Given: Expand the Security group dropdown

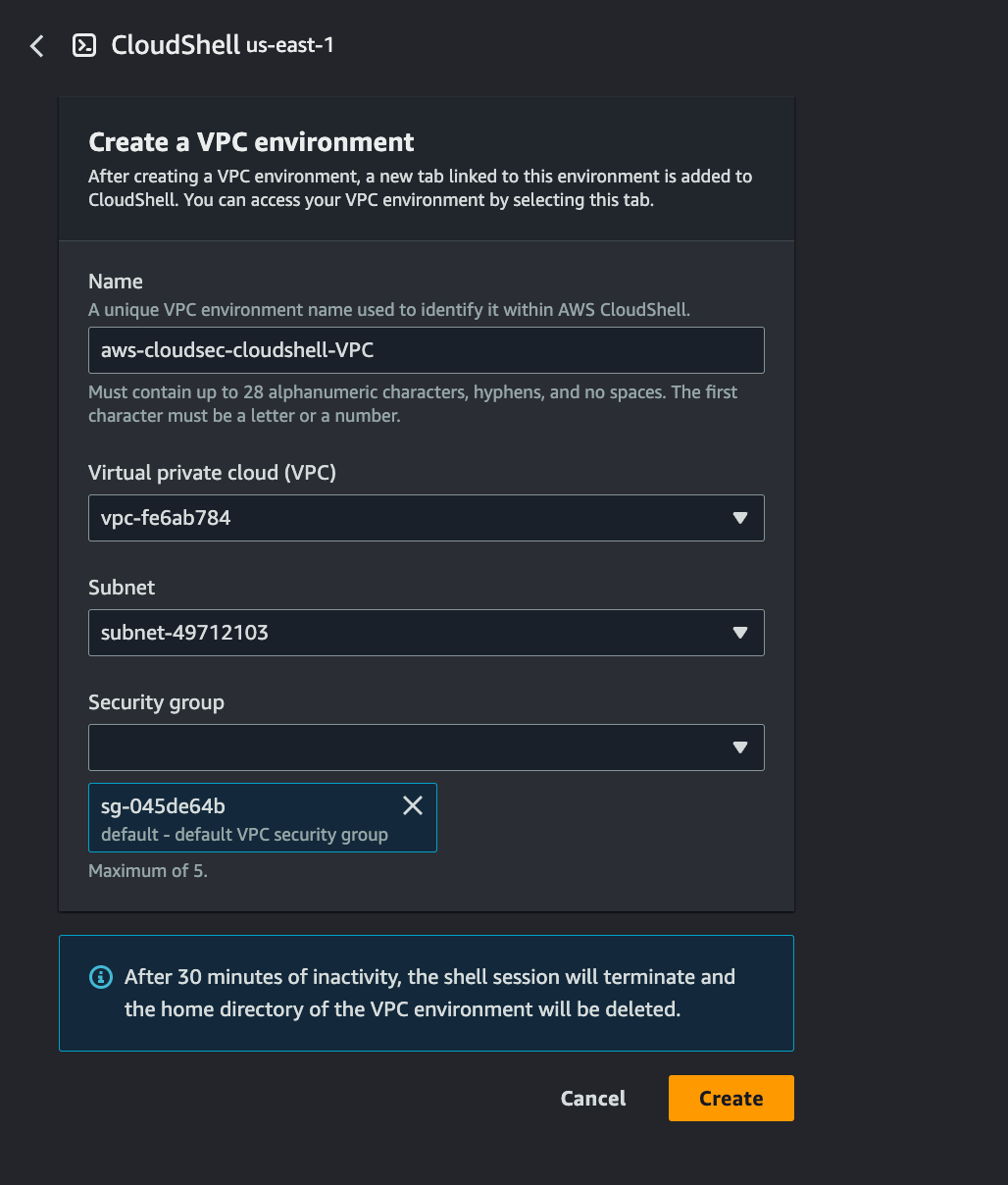Looking at the screenshot, I should click(427, 747).
